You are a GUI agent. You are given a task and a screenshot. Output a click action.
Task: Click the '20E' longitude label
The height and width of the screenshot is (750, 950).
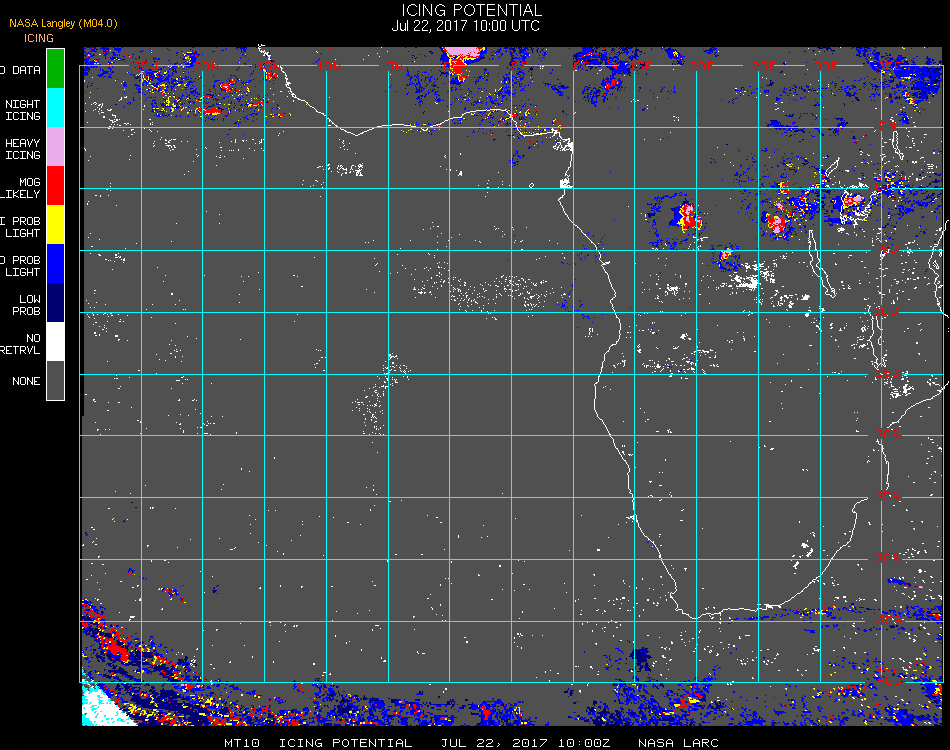[702, 65]
